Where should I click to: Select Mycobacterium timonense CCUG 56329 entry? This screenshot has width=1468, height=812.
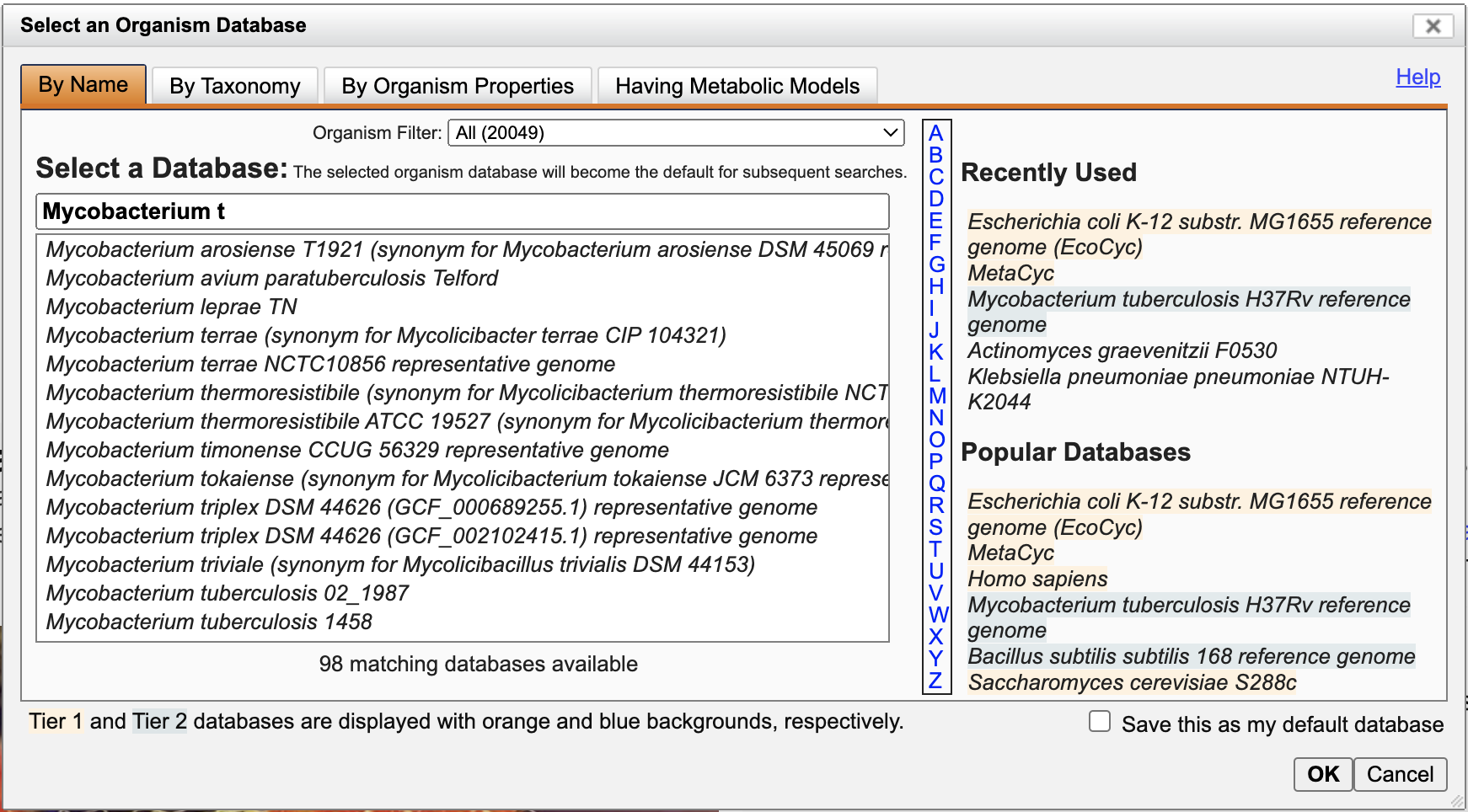(x=357, y=450)
